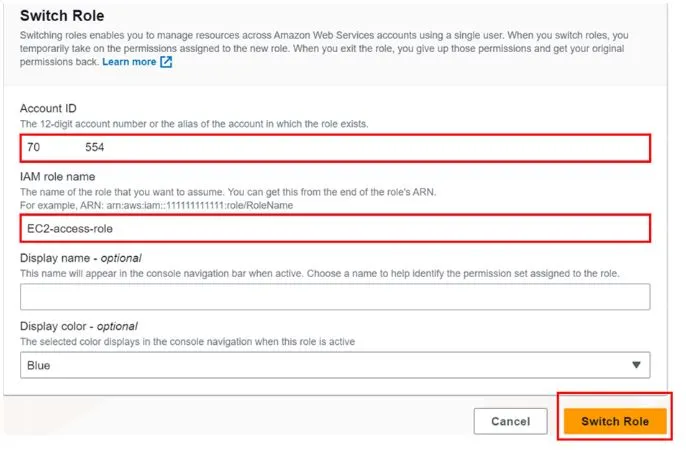
Task: Open the Display color dropdown showing Blue
Action: pyautogui.click(x=335, y=365)
